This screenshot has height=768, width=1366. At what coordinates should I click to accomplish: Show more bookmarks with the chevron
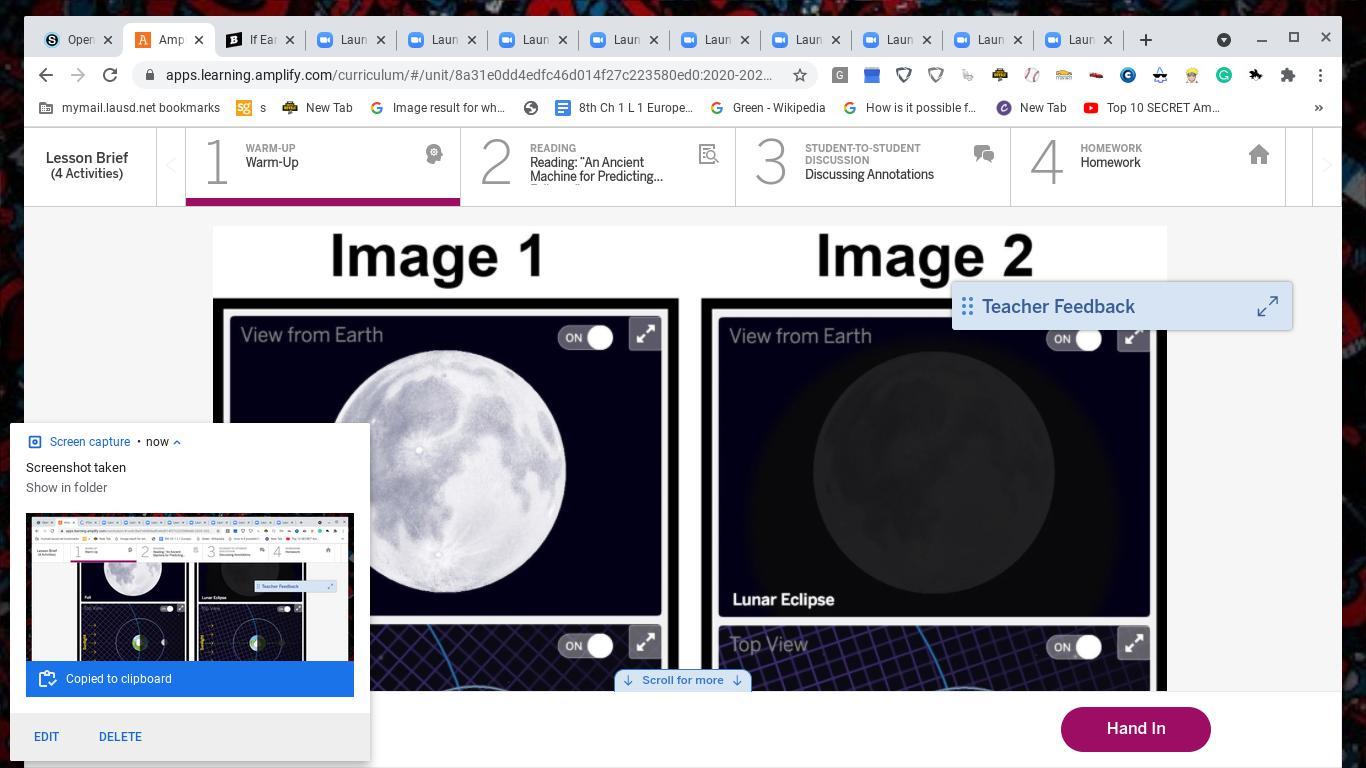1319,108
